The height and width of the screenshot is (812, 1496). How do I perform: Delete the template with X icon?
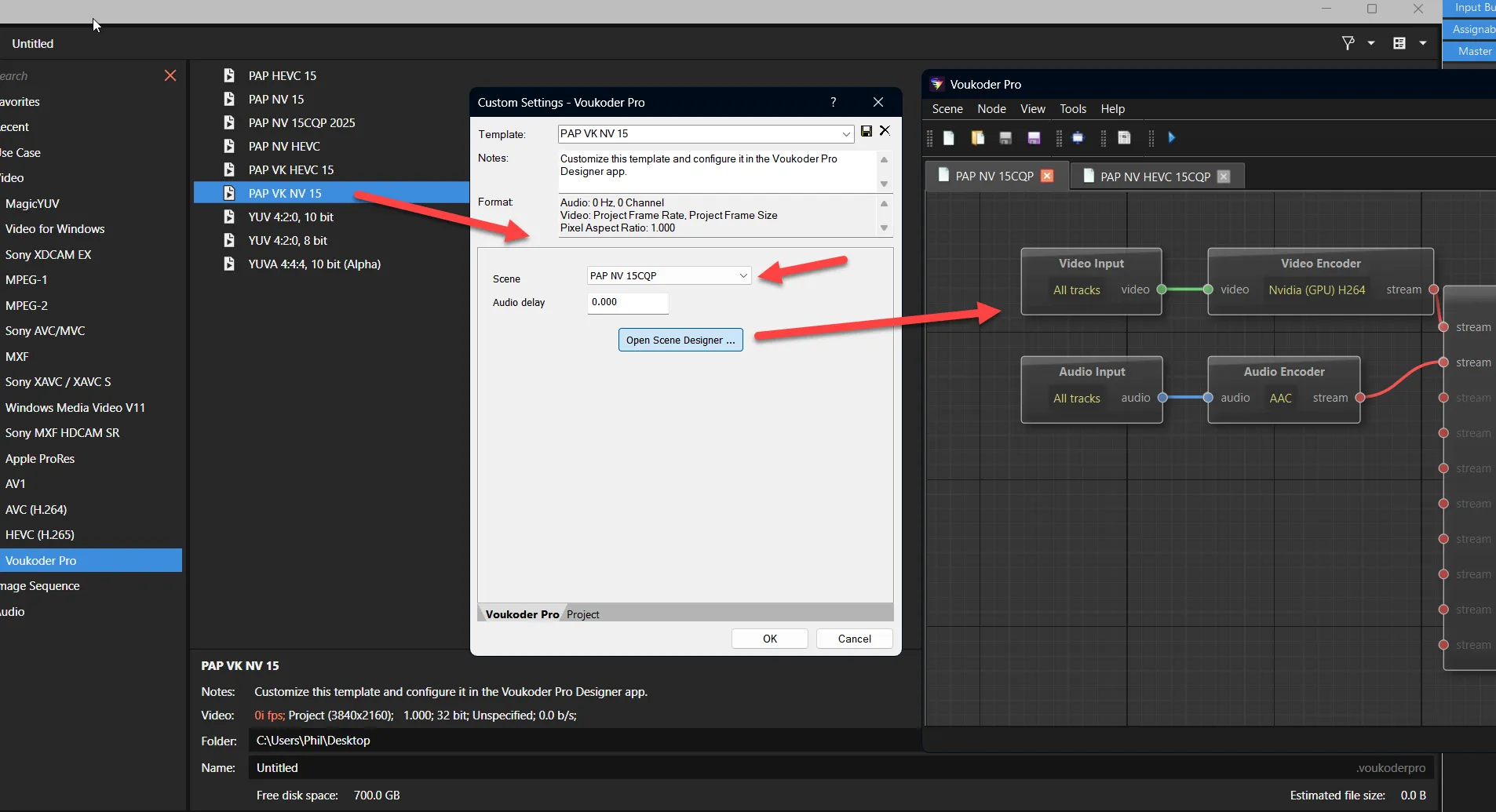[x=885, y=131]
